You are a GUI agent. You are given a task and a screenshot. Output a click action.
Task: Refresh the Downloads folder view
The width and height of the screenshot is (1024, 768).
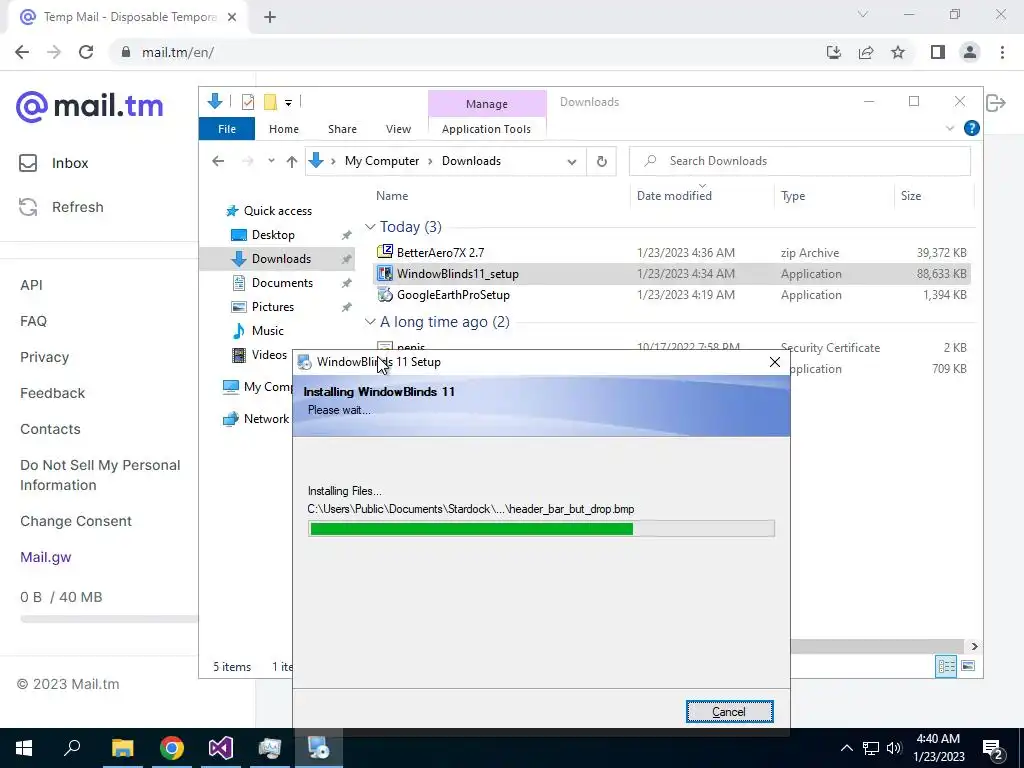(601, 161)
